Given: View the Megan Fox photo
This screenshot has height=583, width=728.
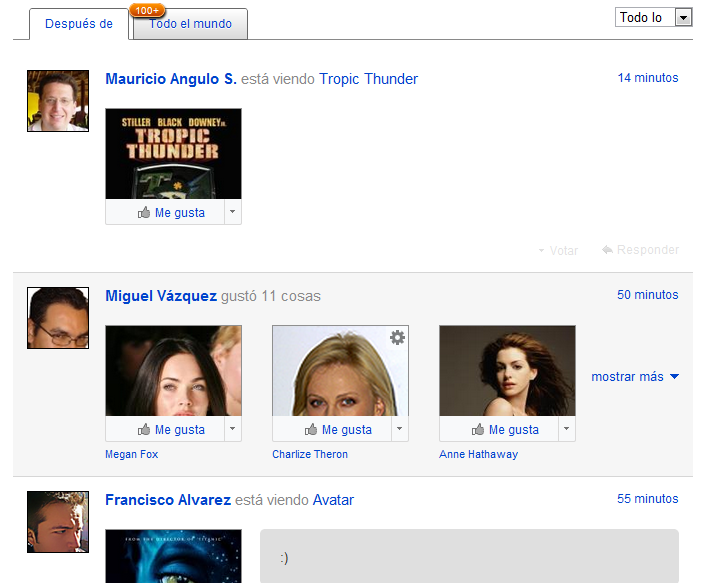Looking at the screenshot, I should tap(173, 370).
